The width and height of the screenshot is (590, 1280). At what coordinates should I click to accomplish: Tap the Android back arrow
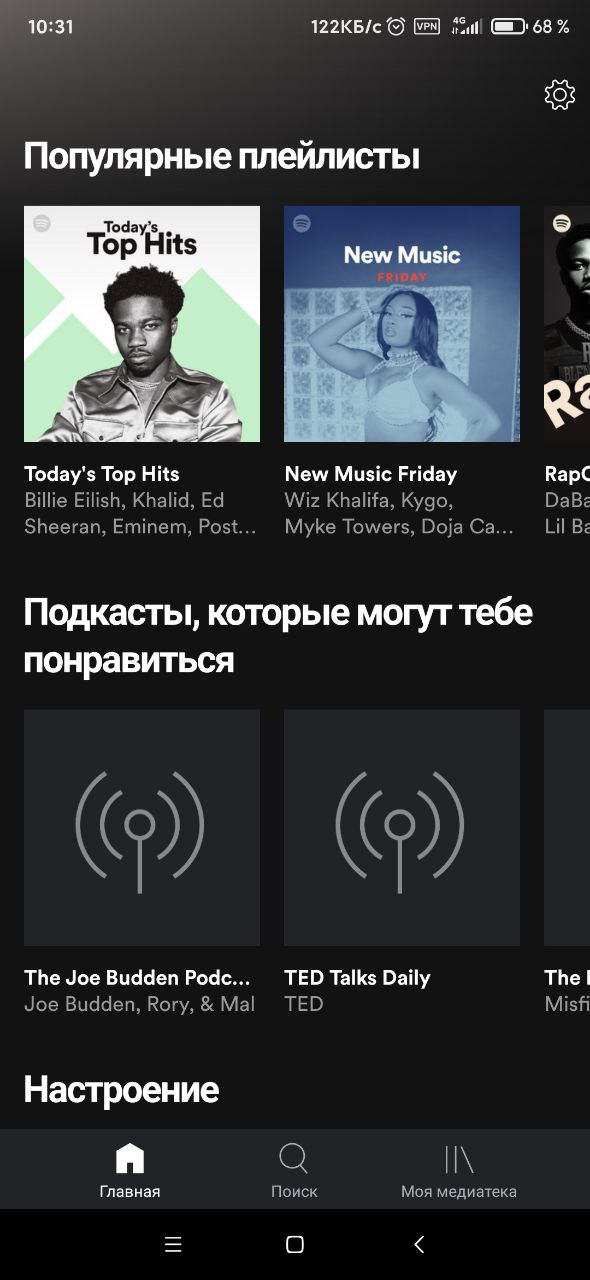pyautogui.click(x=419, y=1244)
